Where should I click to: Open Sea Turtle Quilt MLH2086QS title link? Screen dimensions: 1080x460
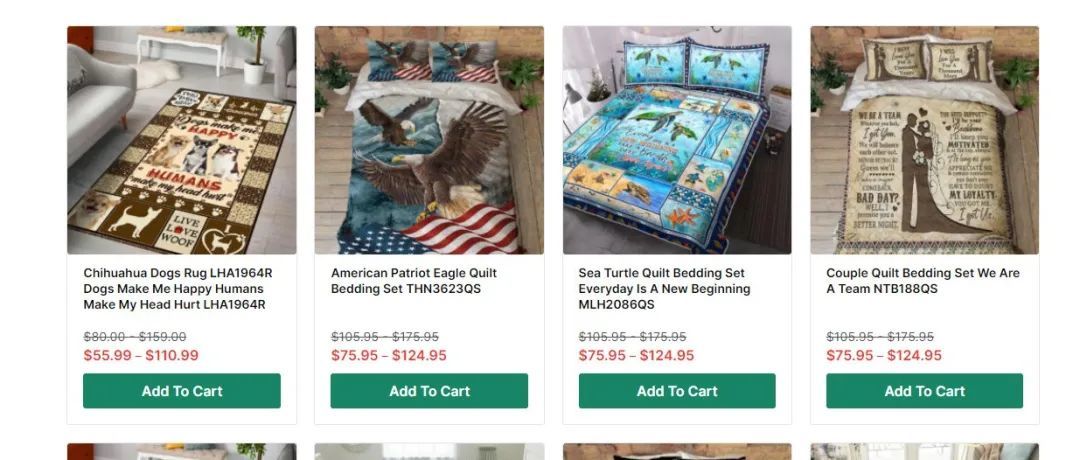click(664, 289)
